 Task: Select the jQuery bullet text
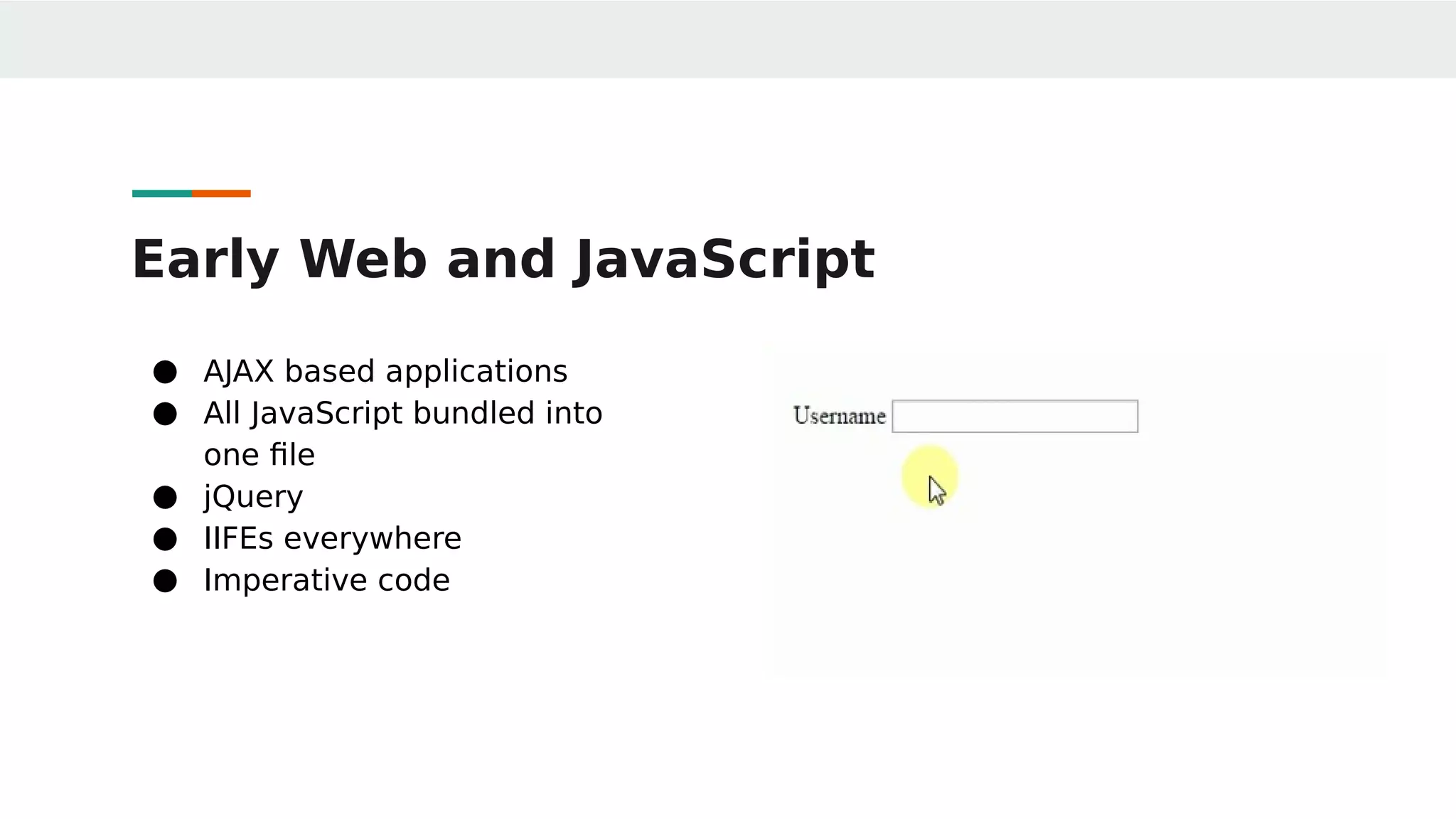click(253, 496)
